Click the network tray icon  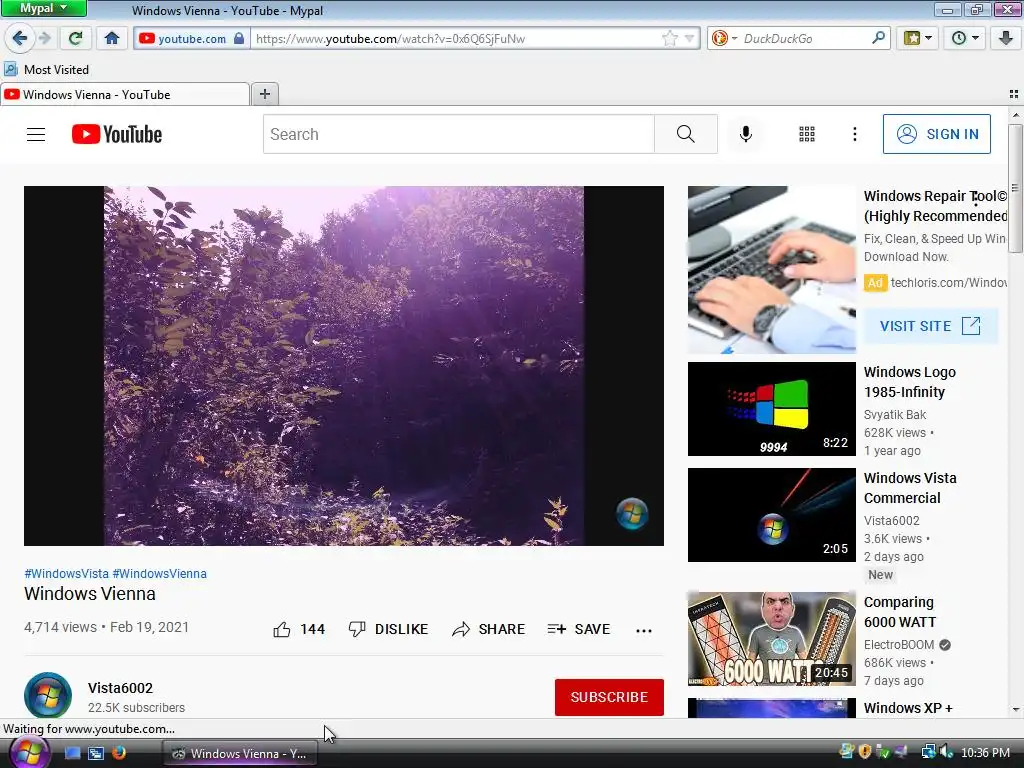927,752
